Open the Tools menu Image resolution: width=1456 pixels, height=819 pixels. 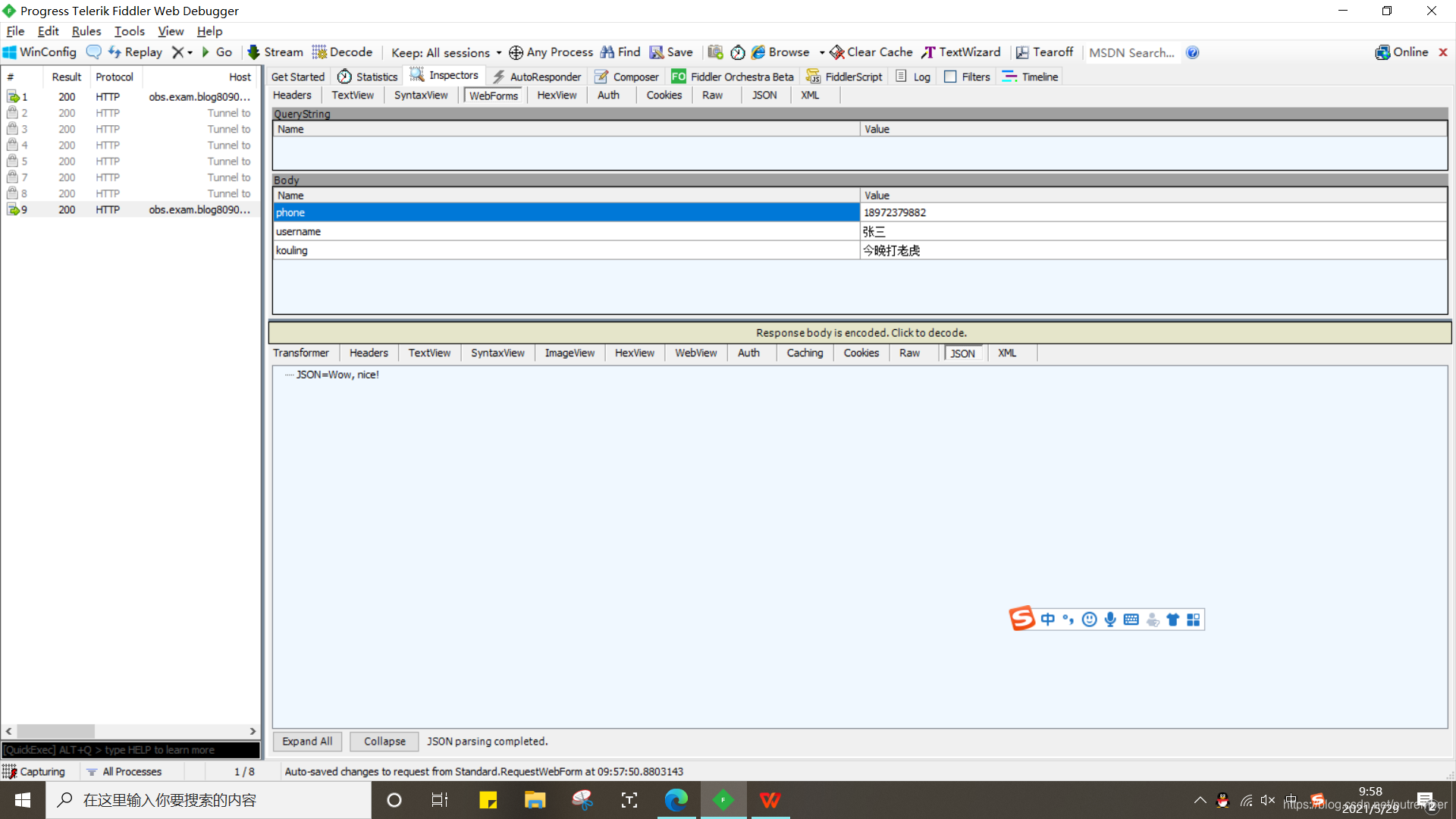tap(129, 31)
